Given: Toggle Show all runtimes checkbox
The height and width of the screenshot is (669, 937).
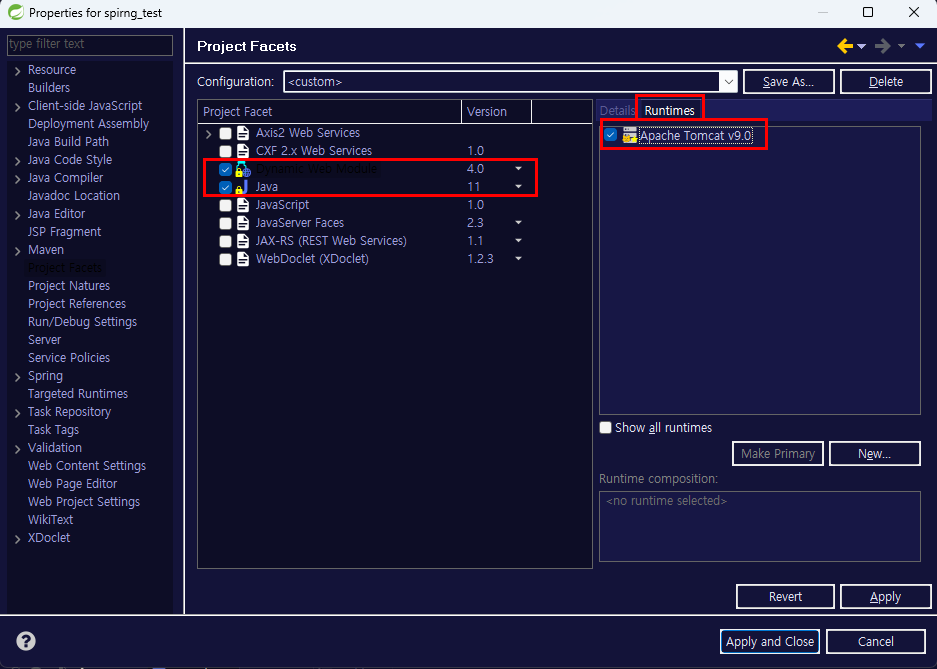Looking at the screenshot, I should pos(605,428).
